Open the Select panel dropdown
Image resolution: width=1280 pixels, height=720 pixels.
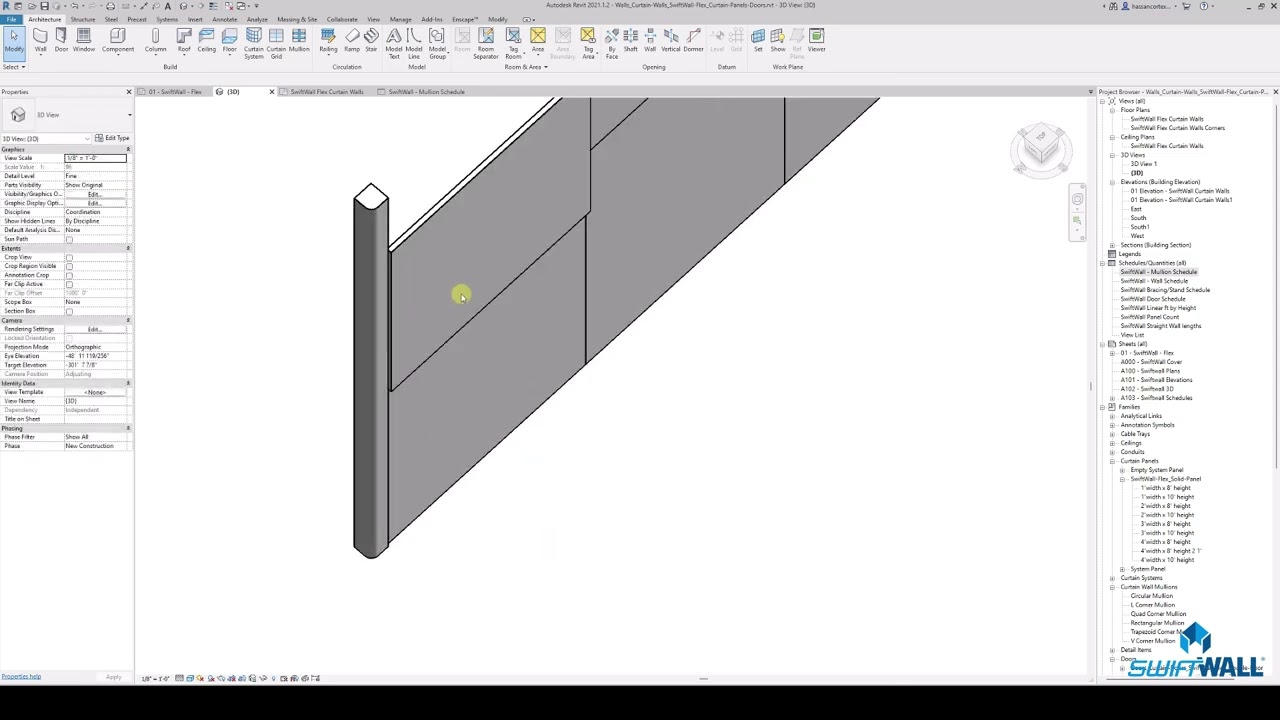[13, 67]
